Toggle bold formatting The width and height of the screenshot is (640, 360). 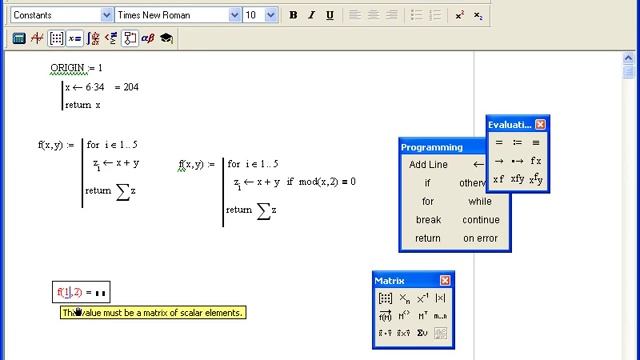pyautogui.click(x=293, y=15)
